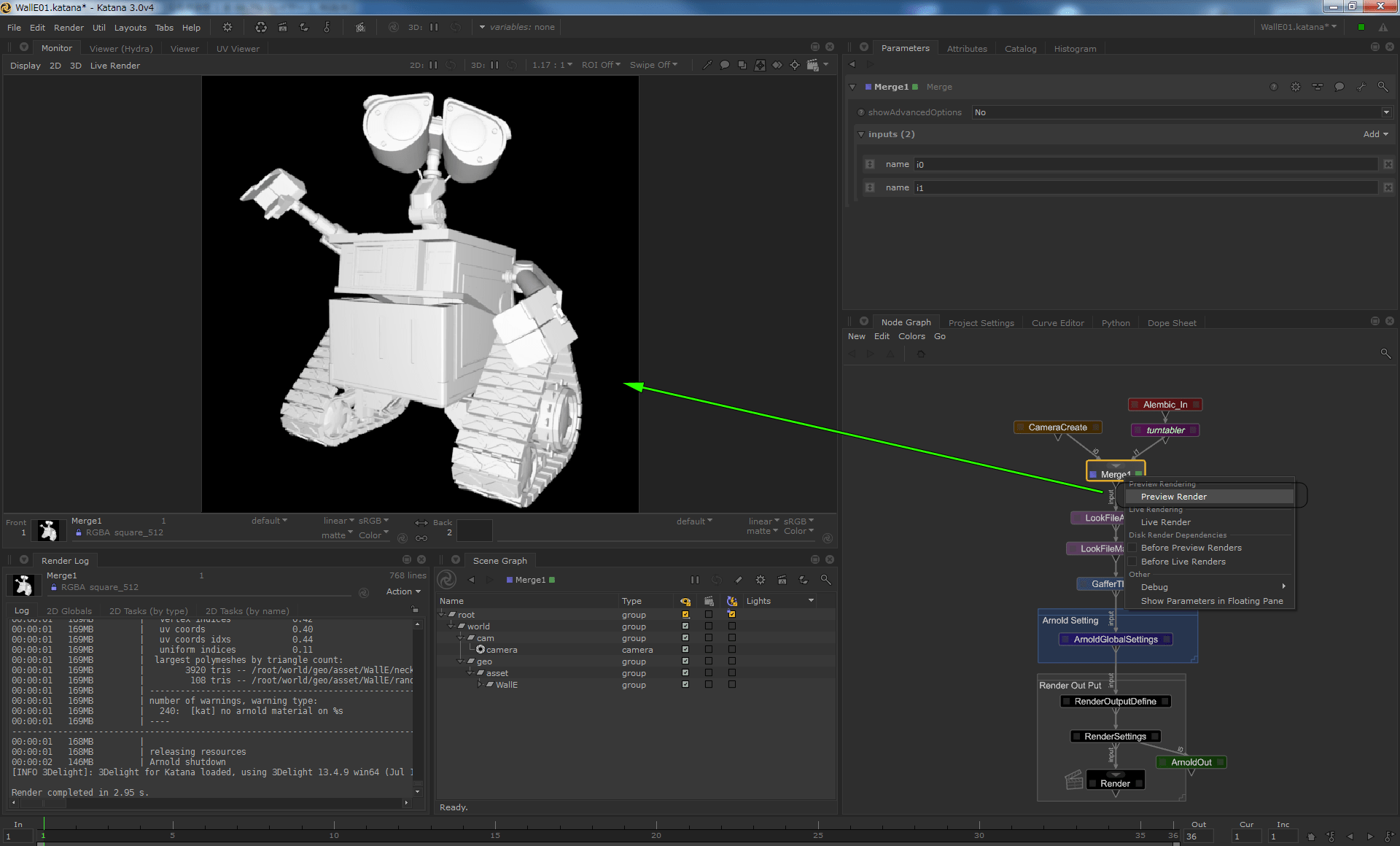This screenshot has height=846, width=1400.
Task: Enable Live Render mode in the Monitor bar
Action: 114,66
